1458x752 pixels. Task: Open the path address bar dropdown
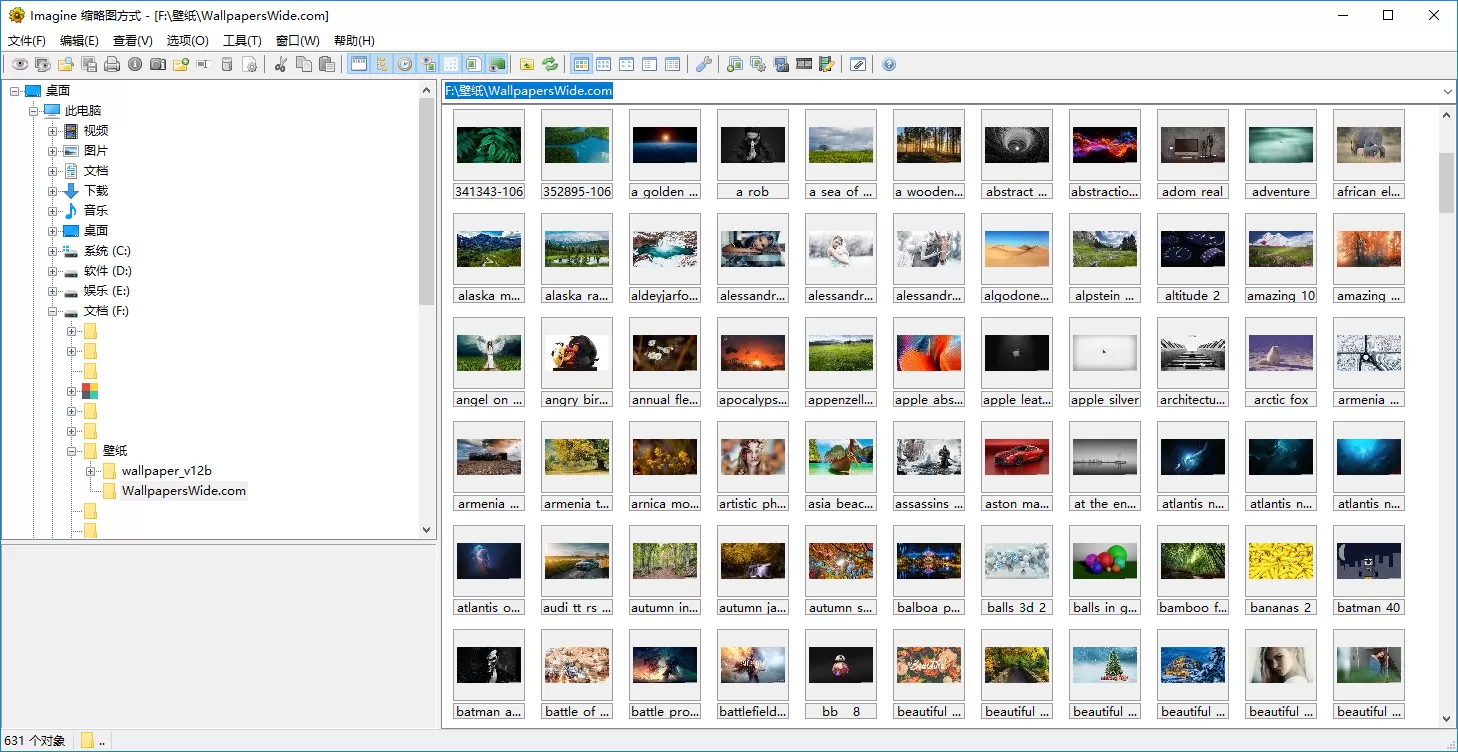click(1447, 91)
